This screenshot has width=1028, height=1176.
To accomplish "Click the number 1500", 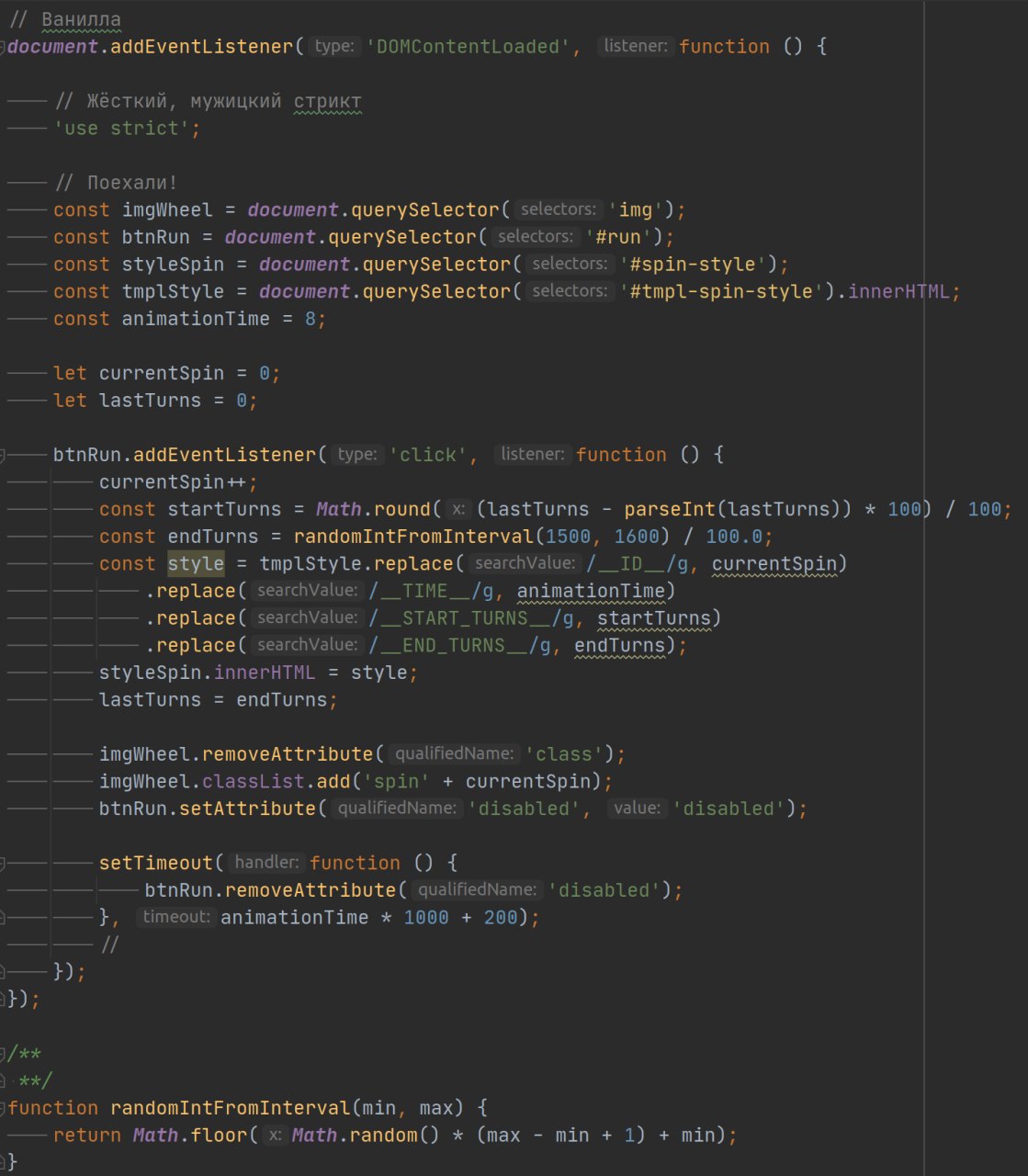I will [568, 537].
